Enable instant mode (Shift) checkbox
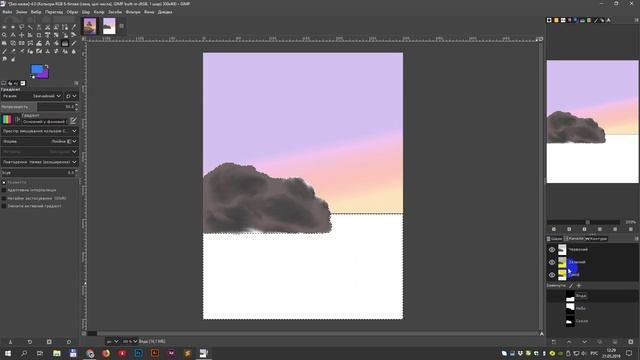Screen dimensions: 640x360 pos(4,198)
